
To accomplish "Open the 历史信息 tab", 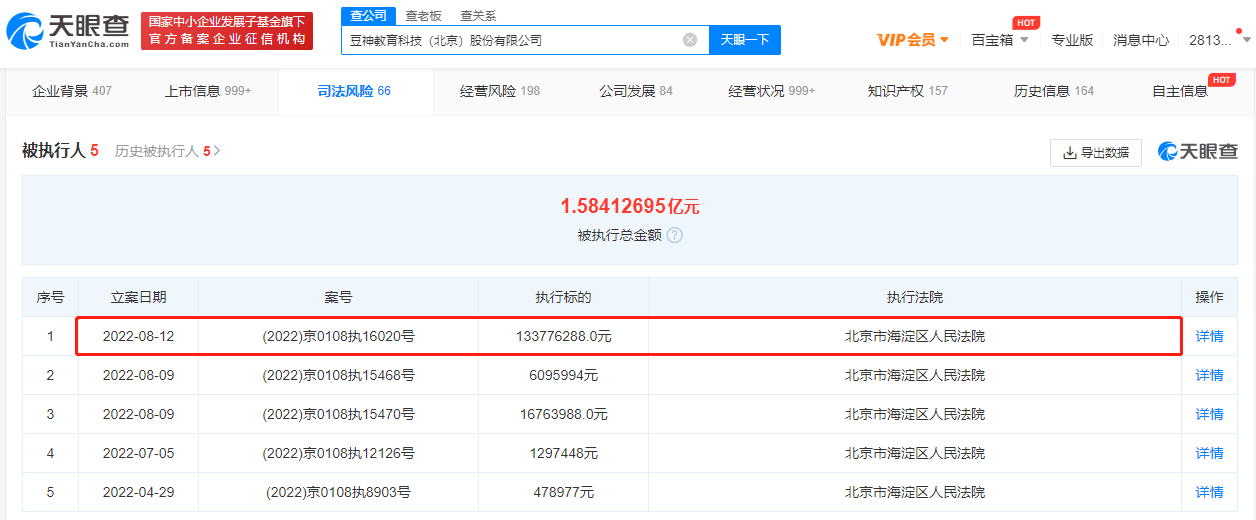I will (1054, 91).
